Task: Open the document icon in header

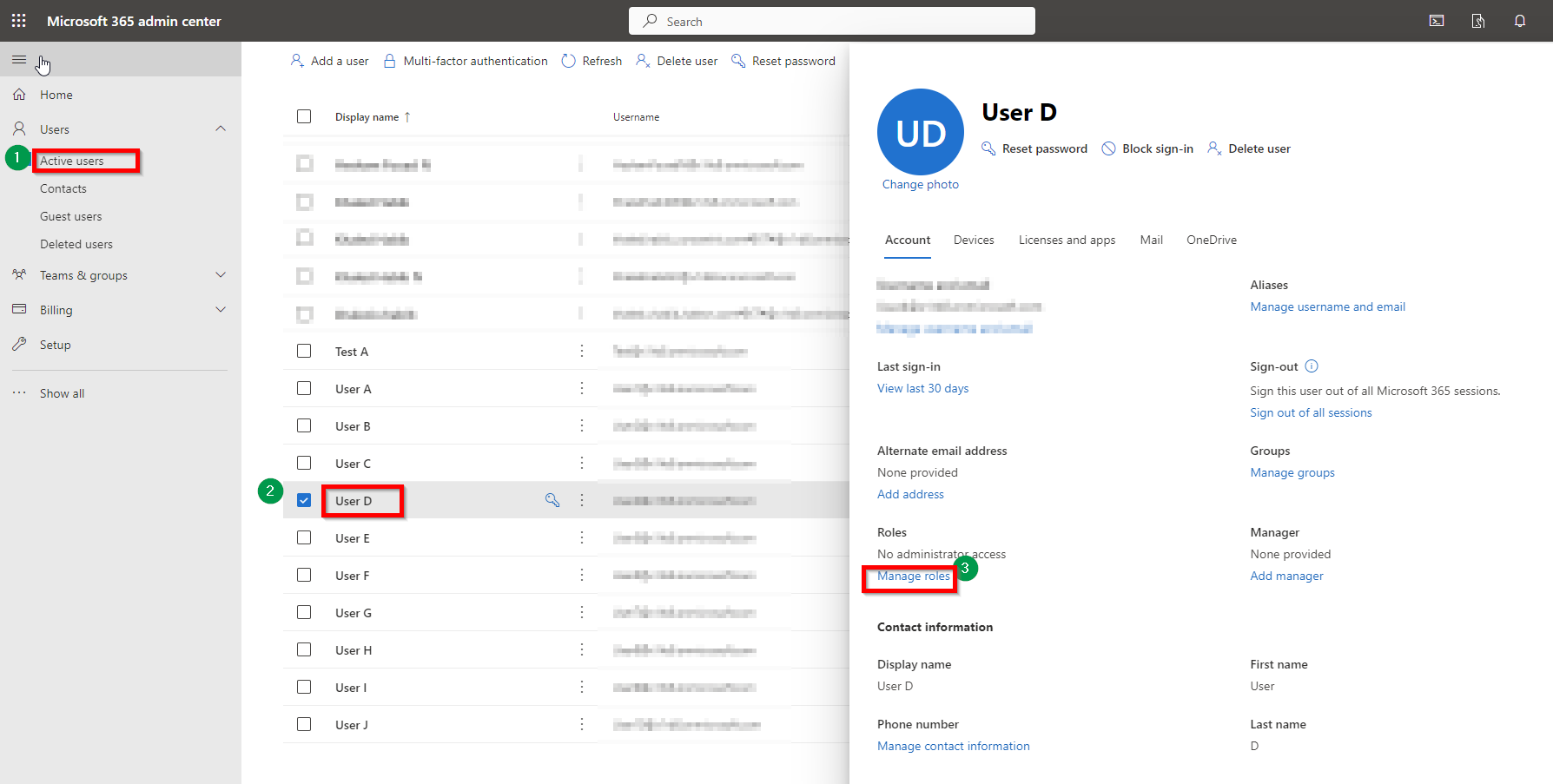Action: [x=1478, y=21]
